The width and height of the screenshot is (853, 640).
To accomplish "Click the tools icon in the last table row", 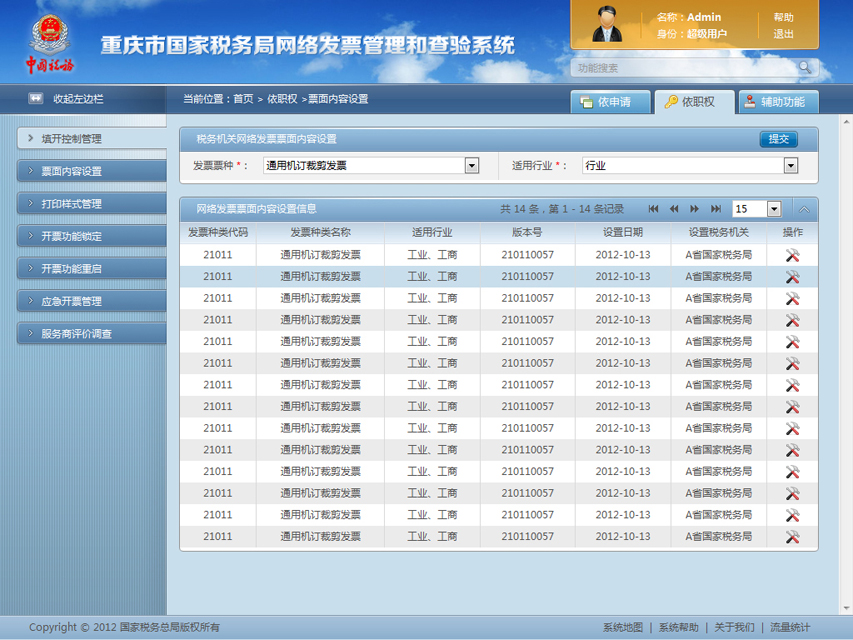I will (793, 537).
